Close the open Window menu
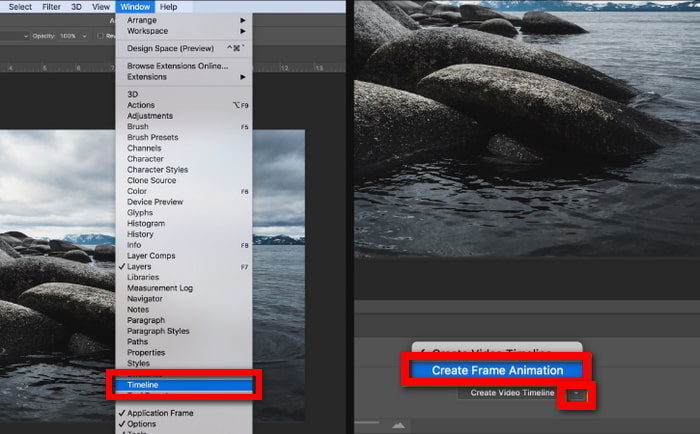Viewport: 700px width, 434px height. 135,7
